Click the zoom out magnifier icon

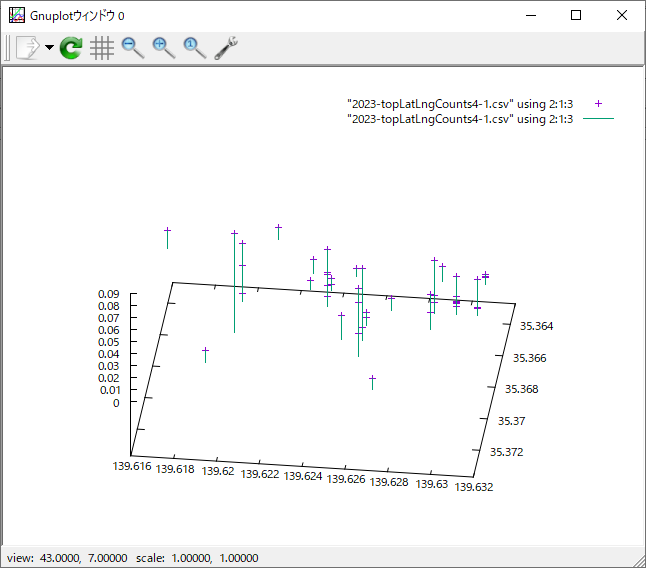tap(132, 48)
